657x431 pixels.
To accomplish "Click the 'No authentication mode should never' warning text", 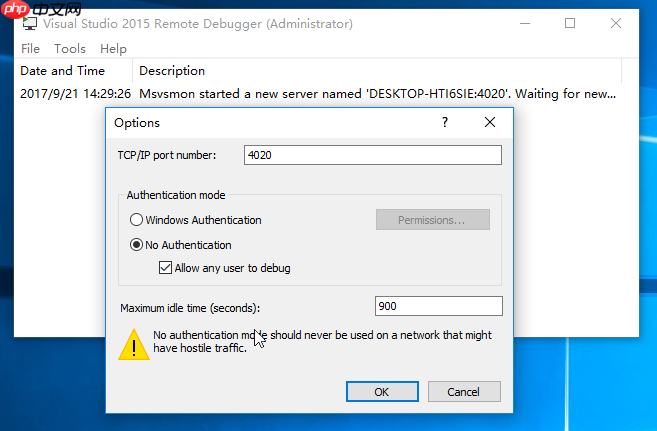I will [x=322, y=341].
